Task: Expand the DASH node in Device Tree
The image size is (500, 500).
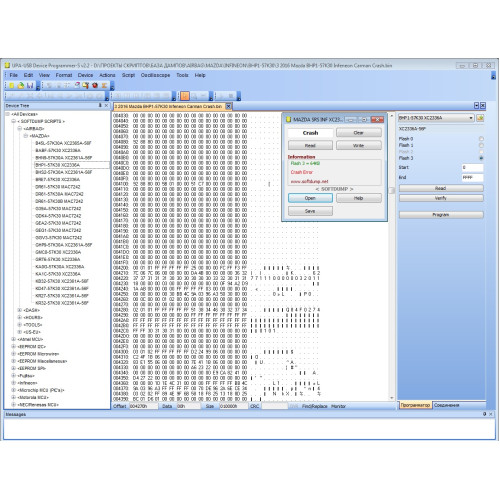Action: coord(19,310)
